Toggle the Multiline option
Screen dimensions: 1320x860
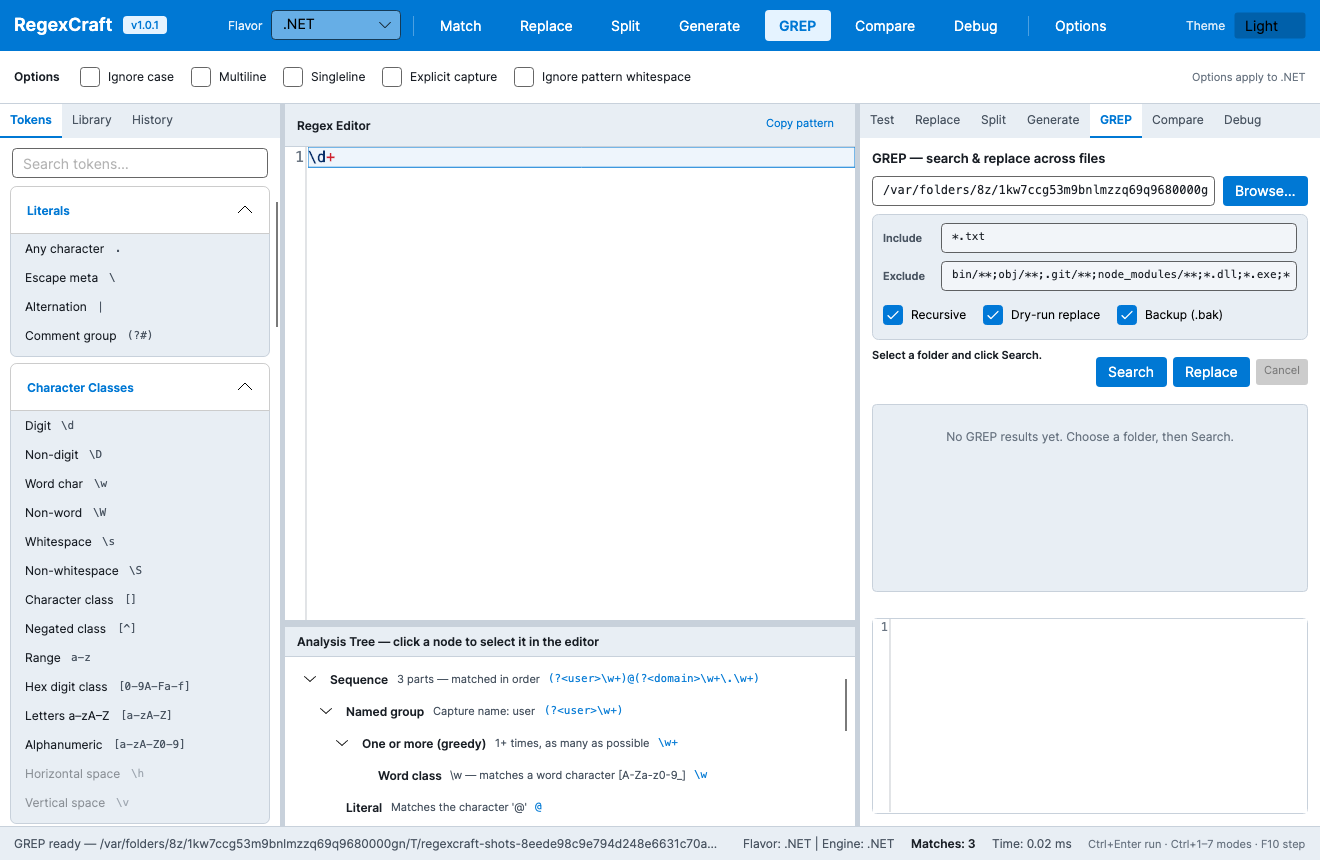[x=201, y=77]
